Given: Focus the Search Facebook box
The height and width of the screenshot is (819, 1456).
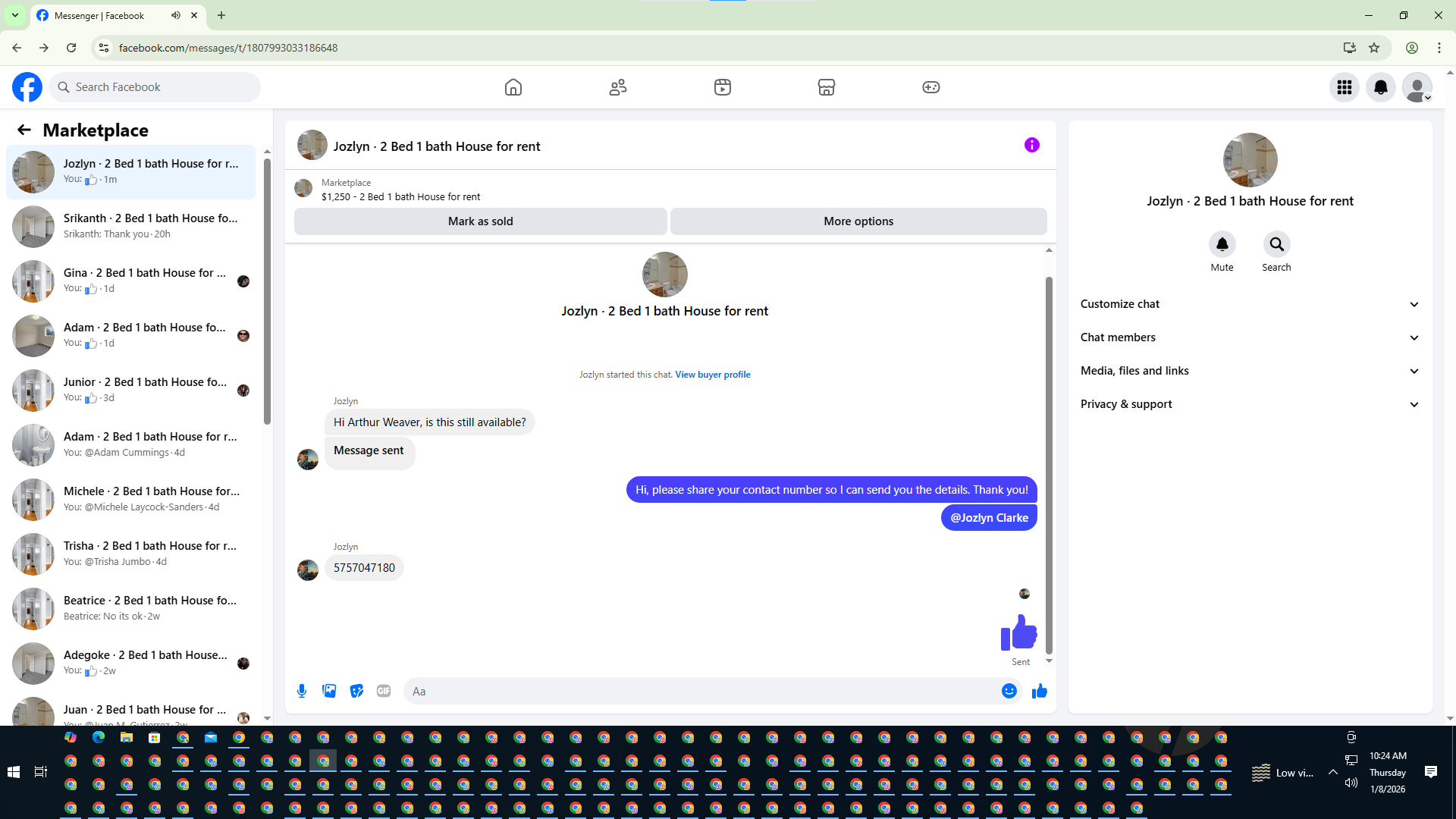Looking at the screenshot, I should point(155,87).
